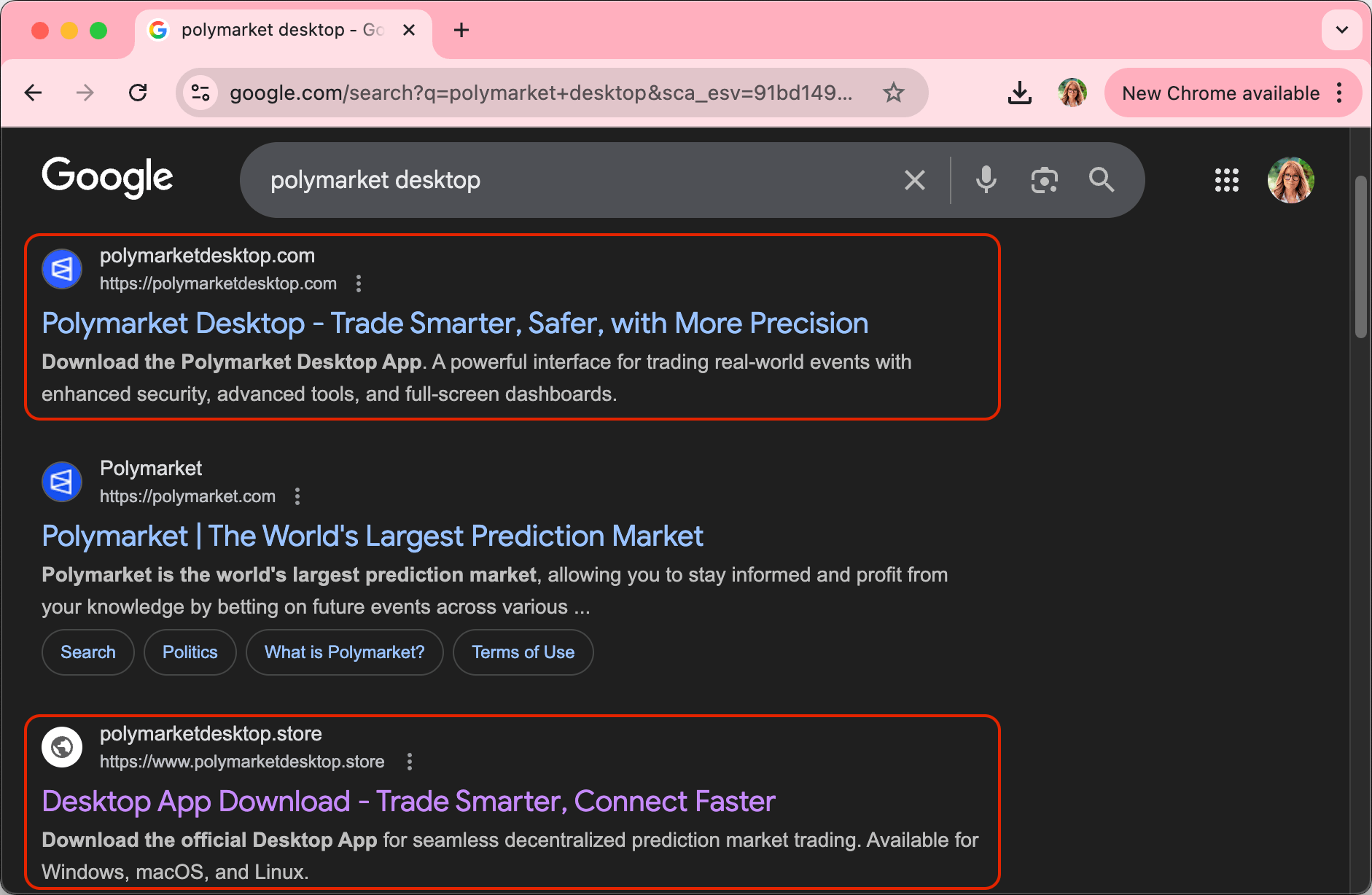Start a voice search with the microphone icon
This screenshot has height=895, width=1372.
(x=986, y=179)
